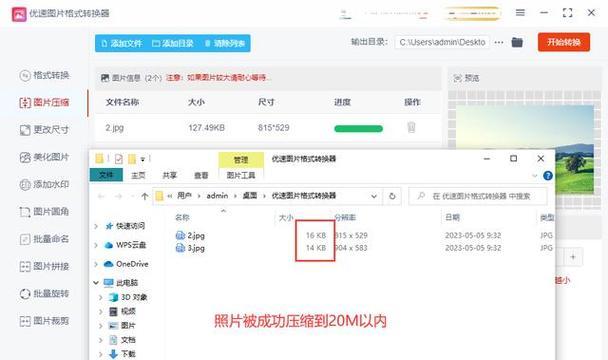Open 更改尺寸 in the sidebar
608x360 pixels.
tap(44, 130)
